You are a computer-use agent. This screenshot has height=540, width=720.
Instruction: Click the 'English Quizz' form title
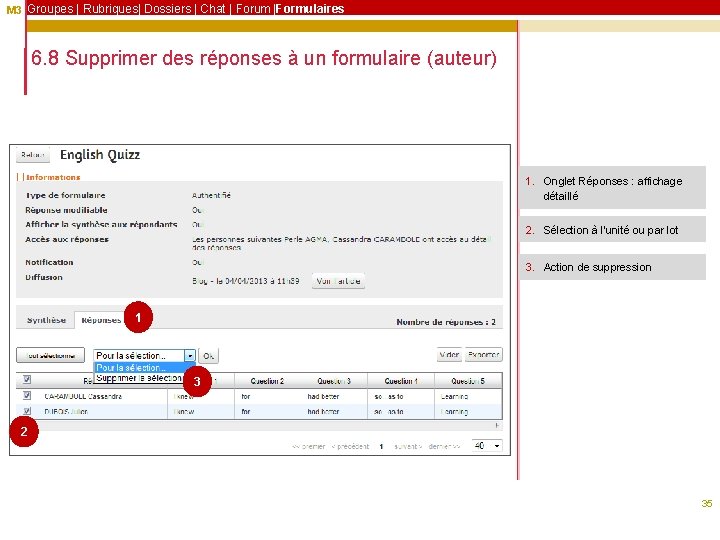click(x=100, y=155)
